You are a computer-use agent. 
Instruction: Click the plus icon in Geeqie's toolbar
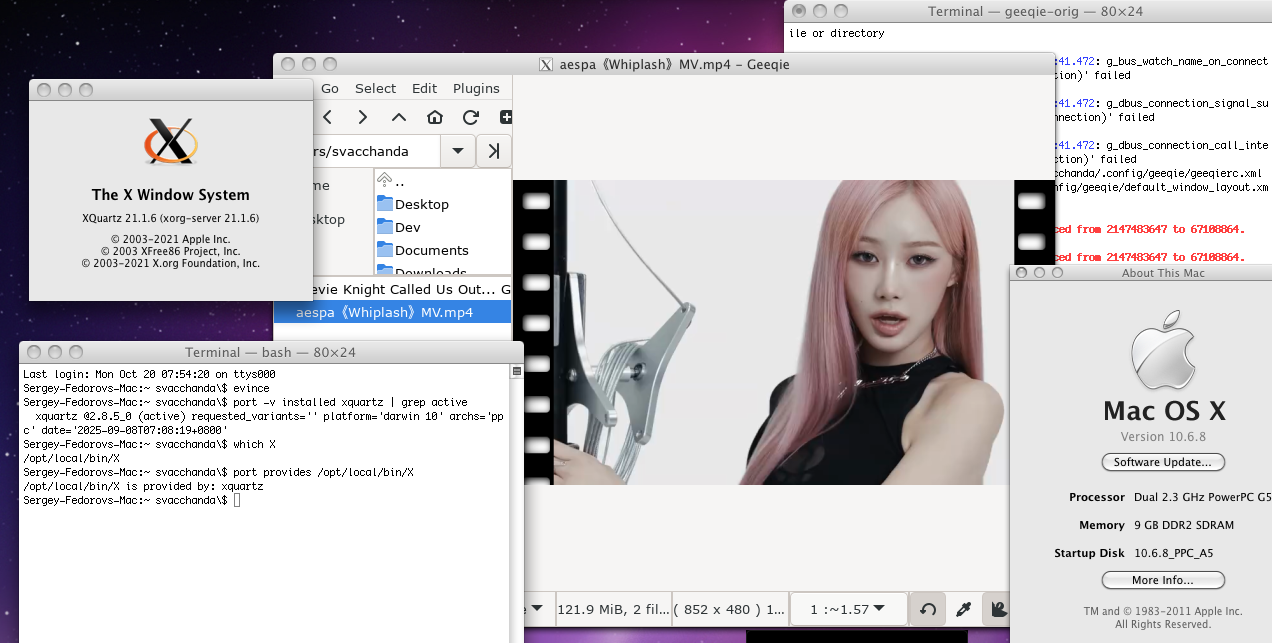click(x=505, y=118)
